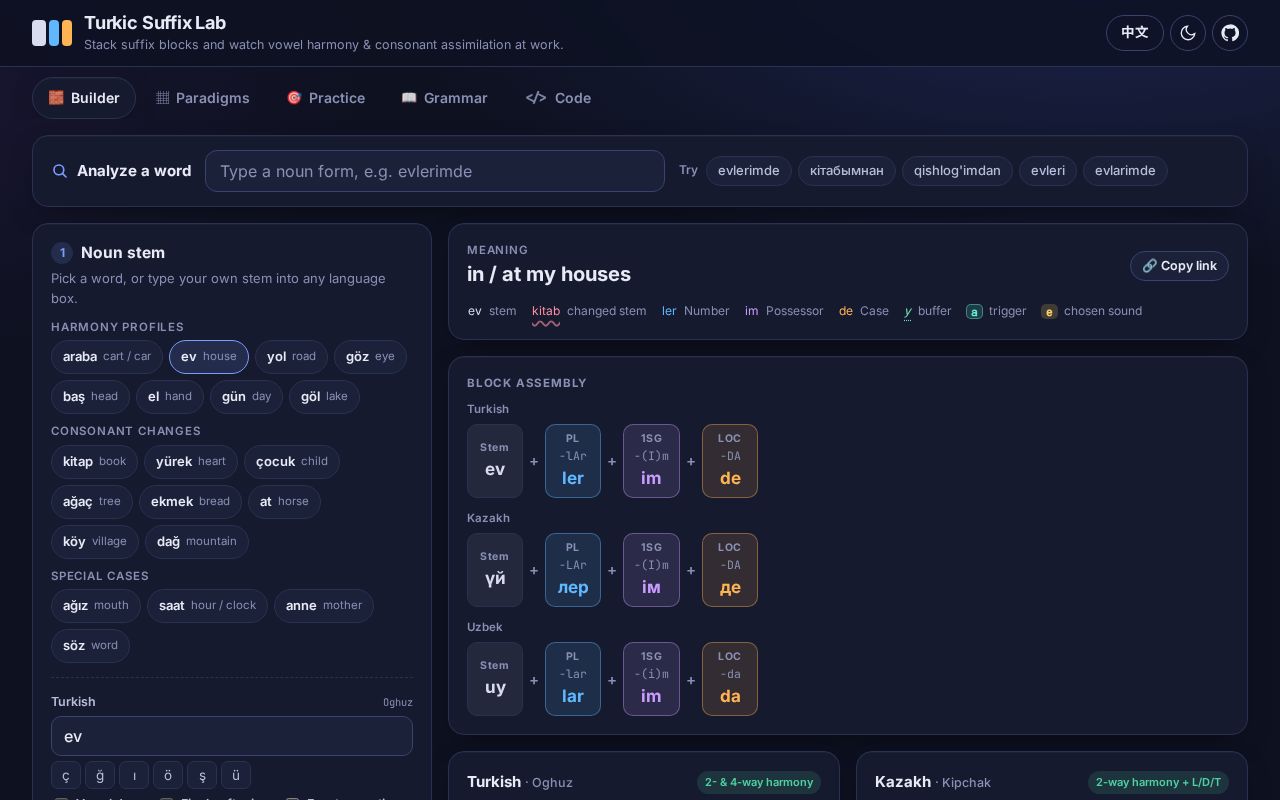Image resolution: width=1280 pixels, height=800 pixels.
Task: Try the example word qishlog'imdan
Action: [957, 171]
